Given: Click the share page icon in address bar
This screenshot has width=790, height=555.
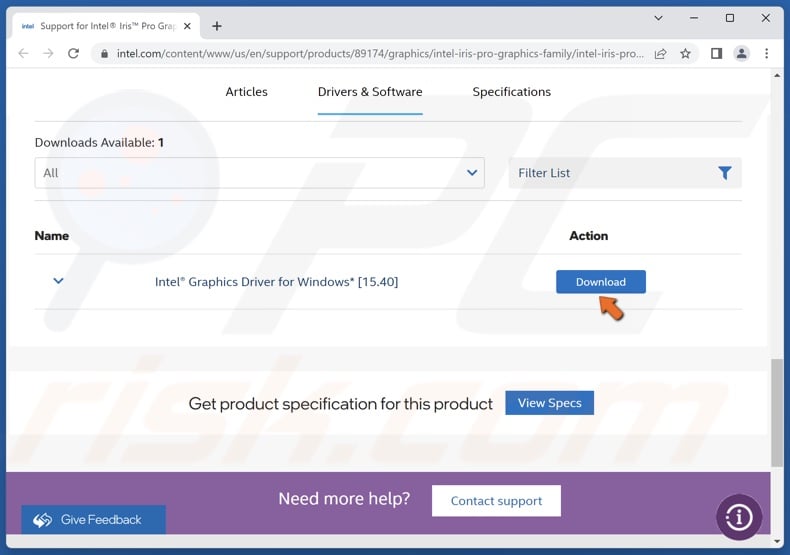Looking at the screenshot, I should [661, 53].
